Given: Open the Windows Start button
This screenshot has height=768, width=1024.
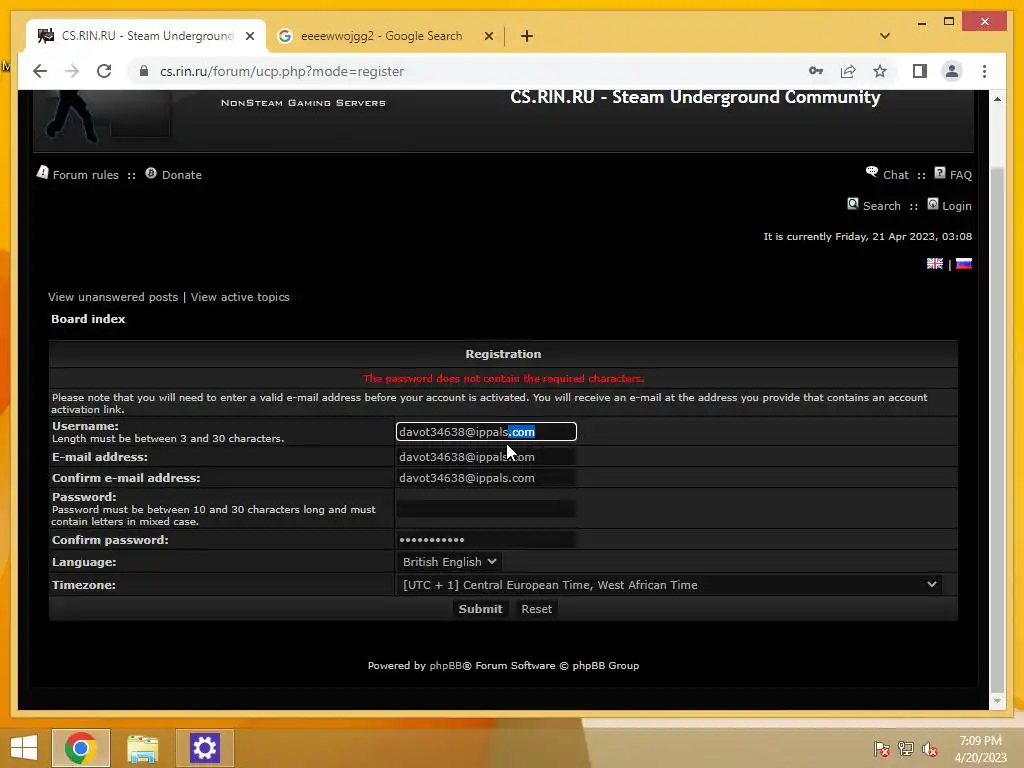Looking at the screenshot, I should coord(24,748).
